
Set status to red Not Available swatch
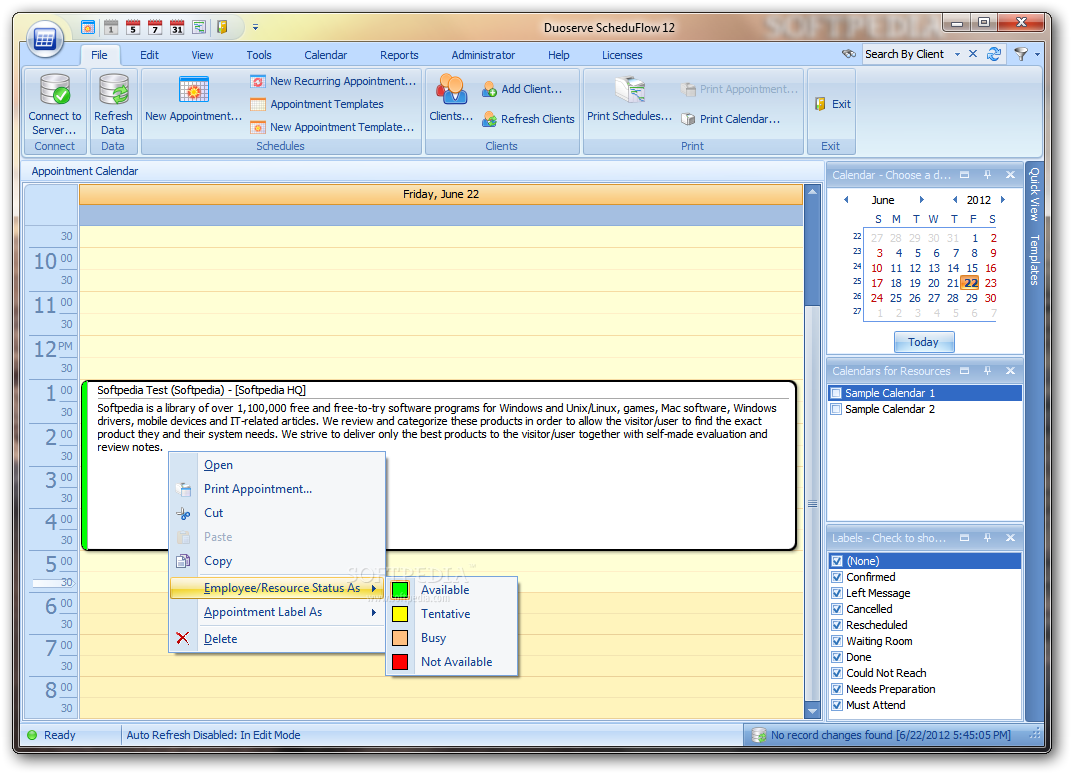(x=400, y=662)
